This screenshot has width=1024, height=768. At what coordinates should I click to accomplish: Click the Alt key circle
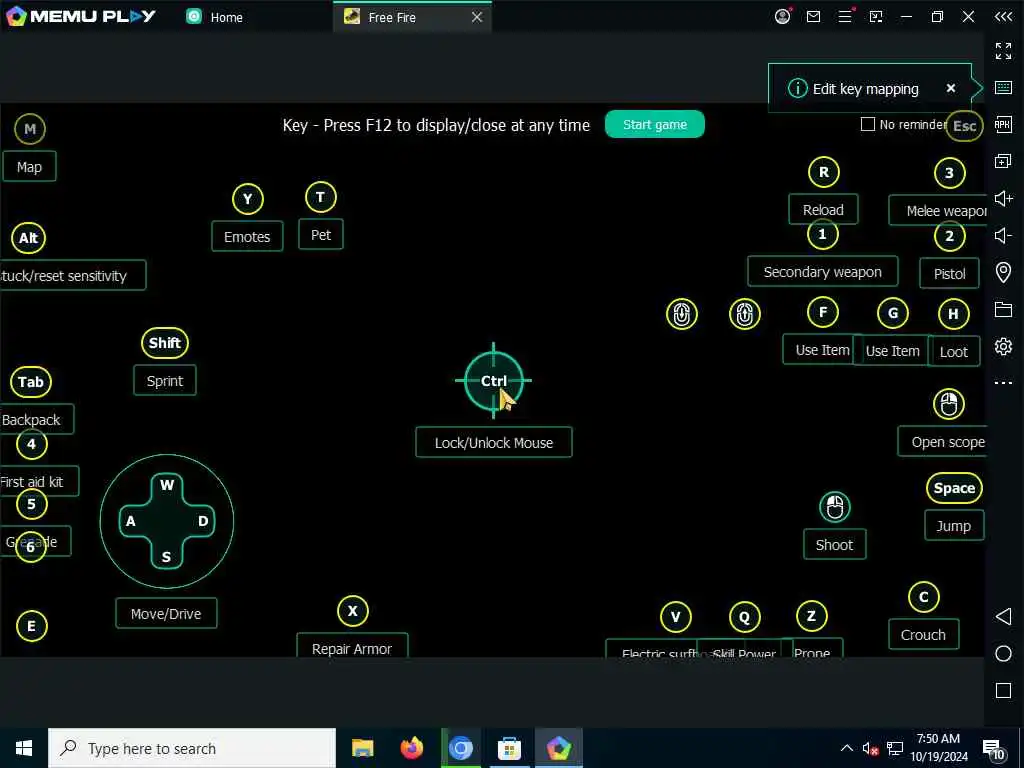tap(29, 238)
